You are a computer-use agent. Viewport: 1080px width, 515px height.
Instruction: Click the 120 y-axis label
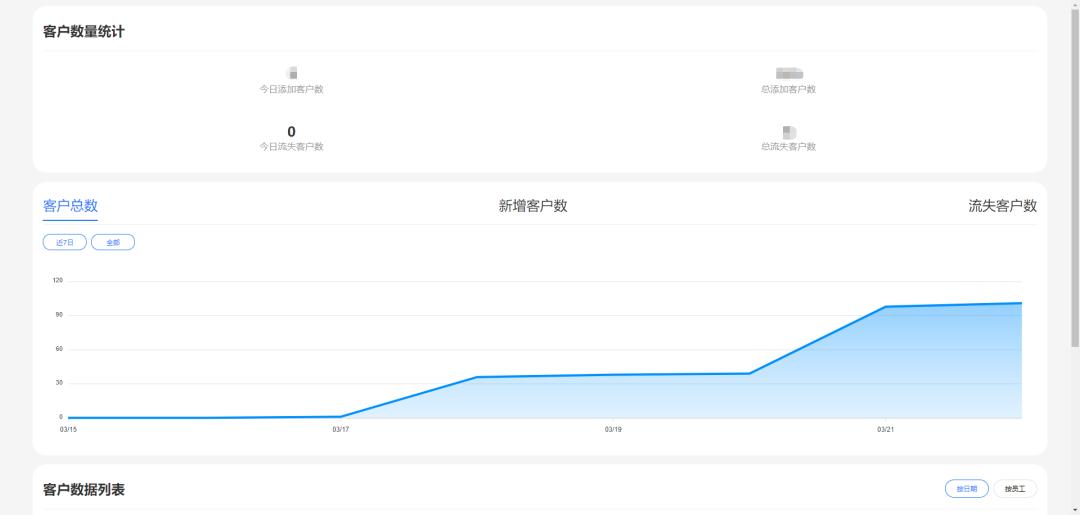(58, 280)
